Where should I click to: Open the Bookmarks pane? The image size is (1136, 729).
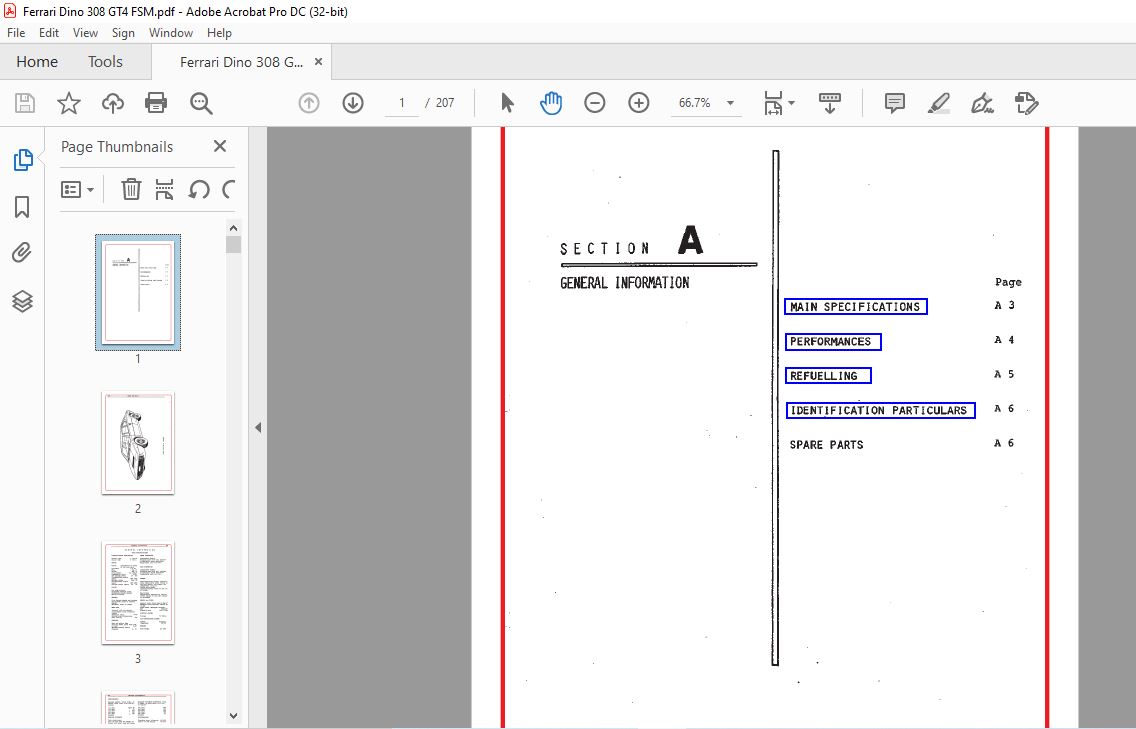[22, 207]
